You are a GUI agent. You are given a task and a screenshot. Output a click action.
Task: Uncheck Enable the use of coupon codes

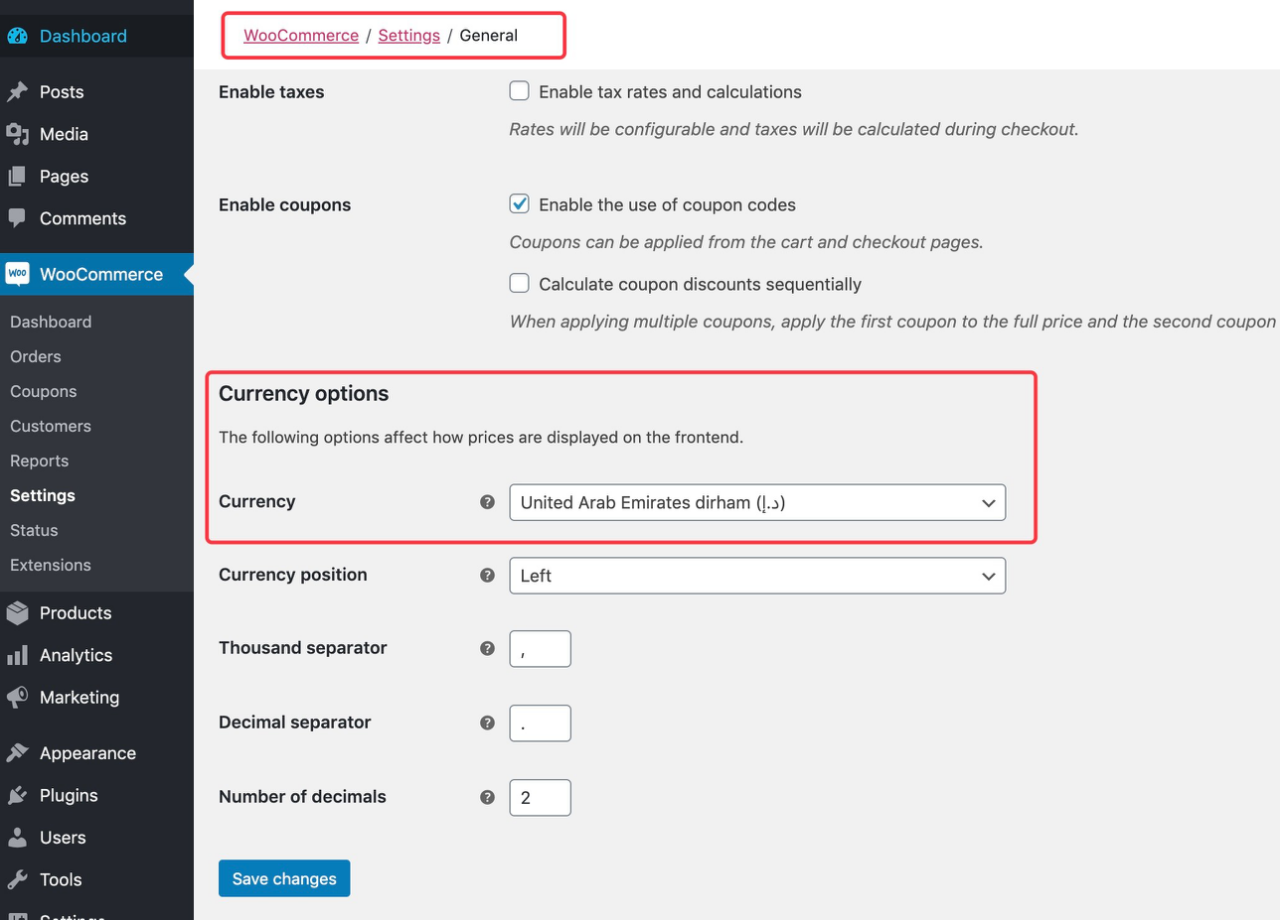click(519, 204)
